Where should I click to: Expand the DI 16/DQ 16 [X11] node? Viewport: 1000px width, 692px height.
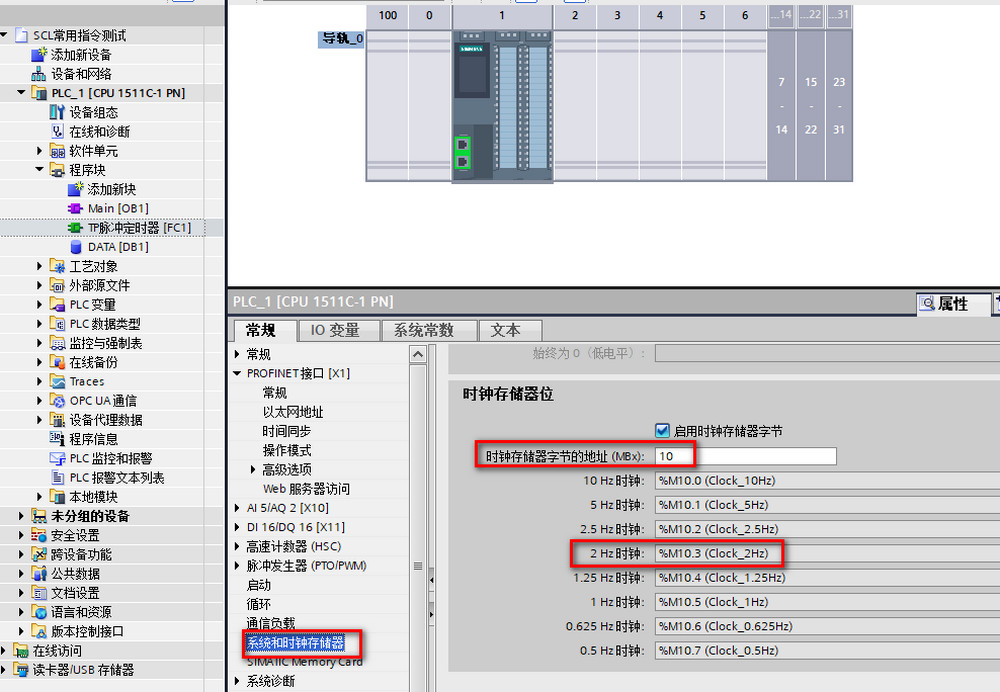[x=237, y=527]
